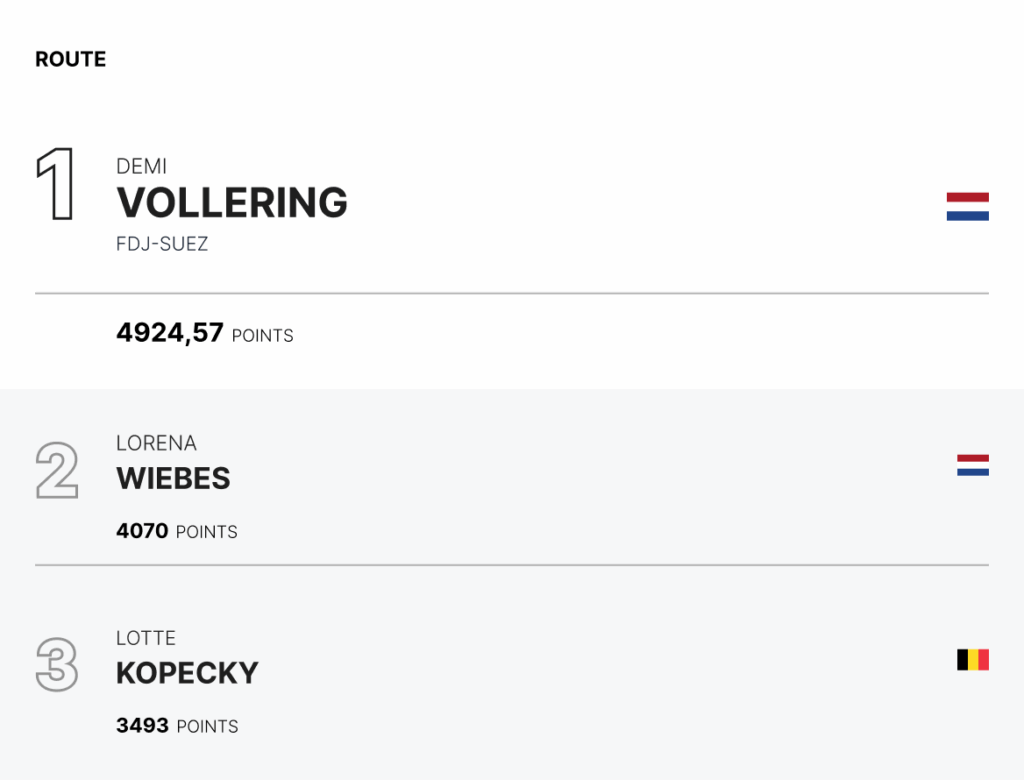Click POINTS label next to 4070

206,532
